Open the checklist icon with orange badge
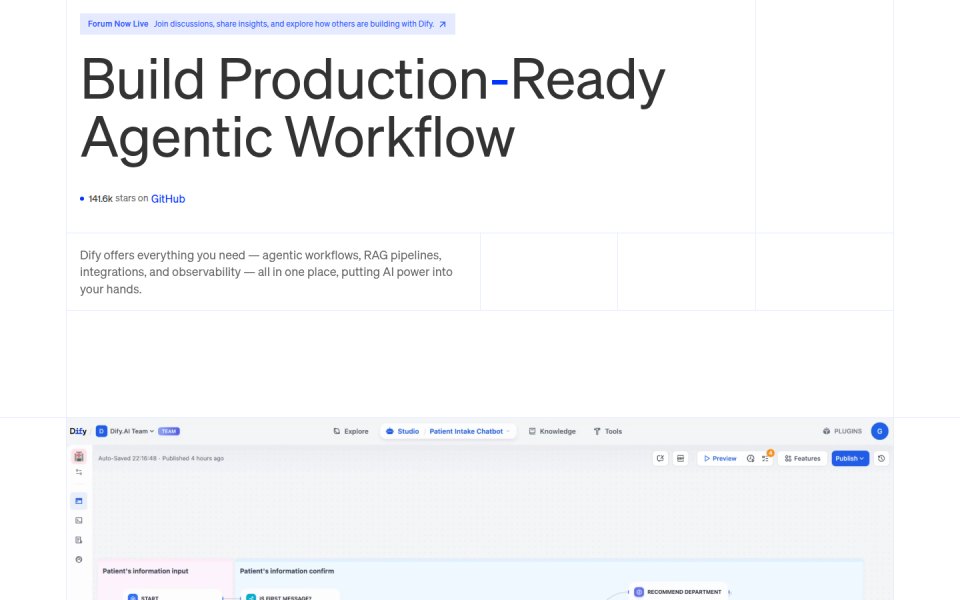960x600 pixels. tap(765, 458)
